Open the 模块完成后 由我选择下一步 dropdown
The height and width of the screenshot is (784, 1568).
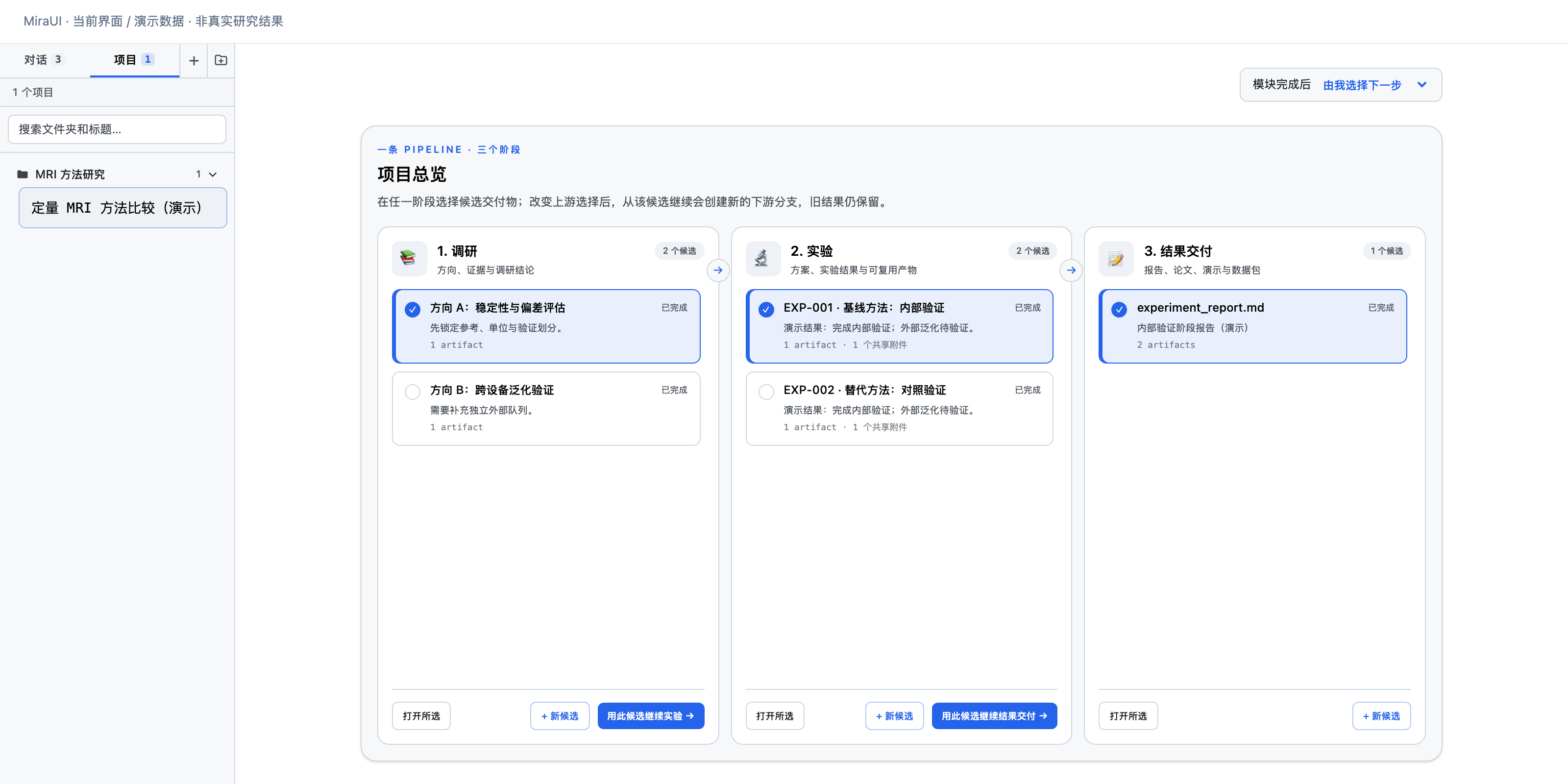pos(1340,85)
